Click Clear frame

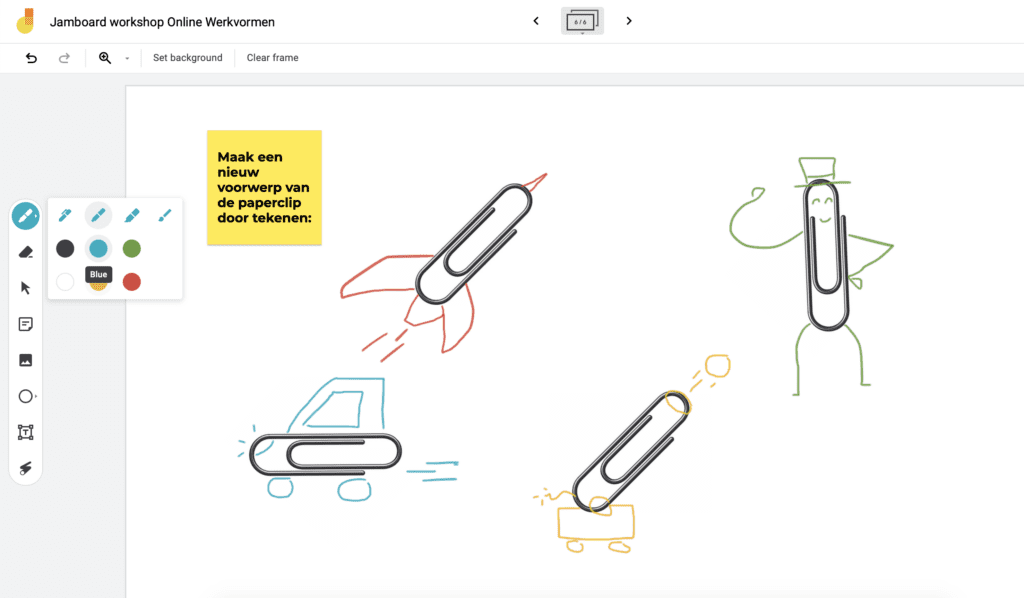coord(272,57)
